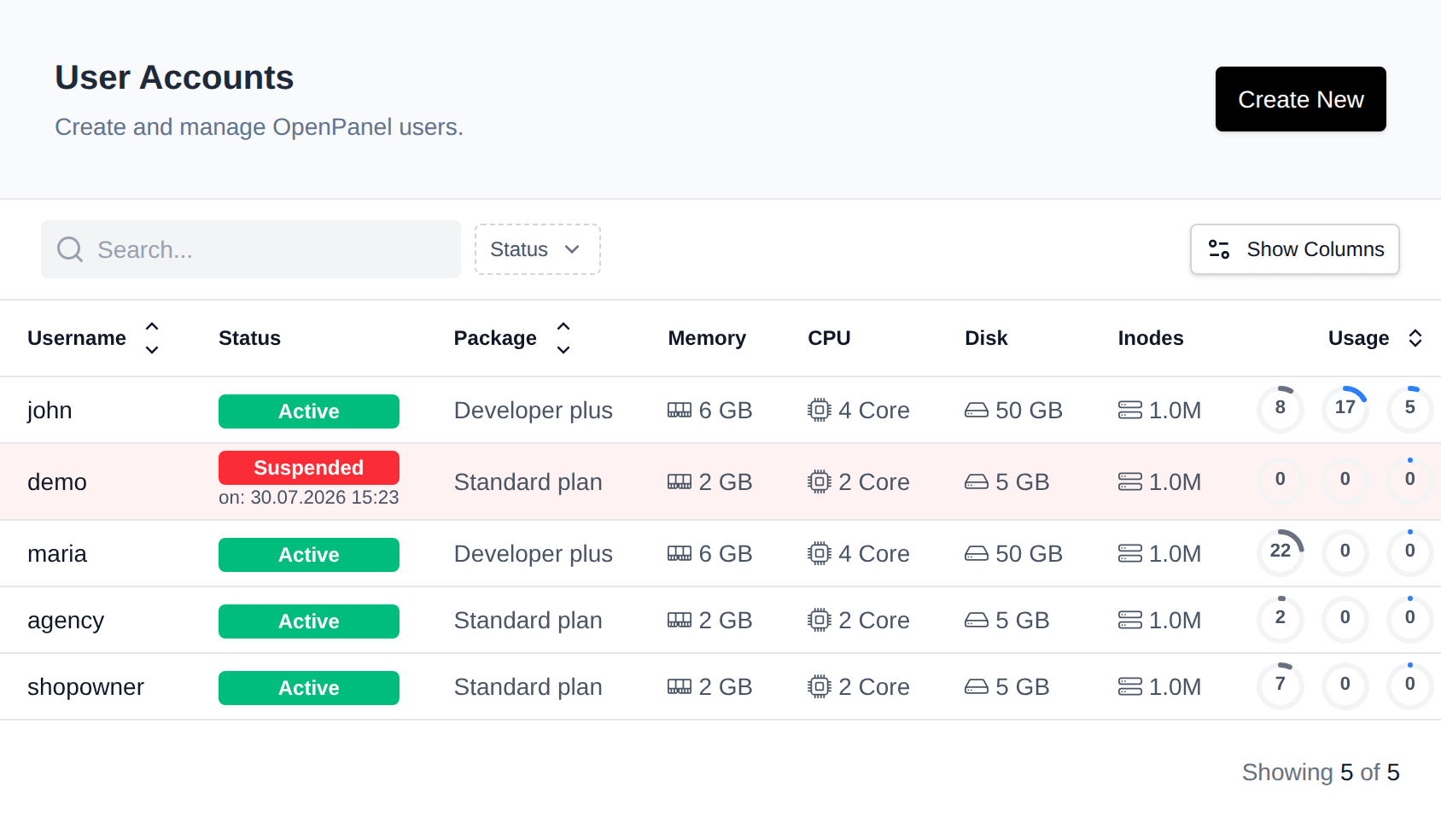Open the Status filter dropdown

point(537,249)
